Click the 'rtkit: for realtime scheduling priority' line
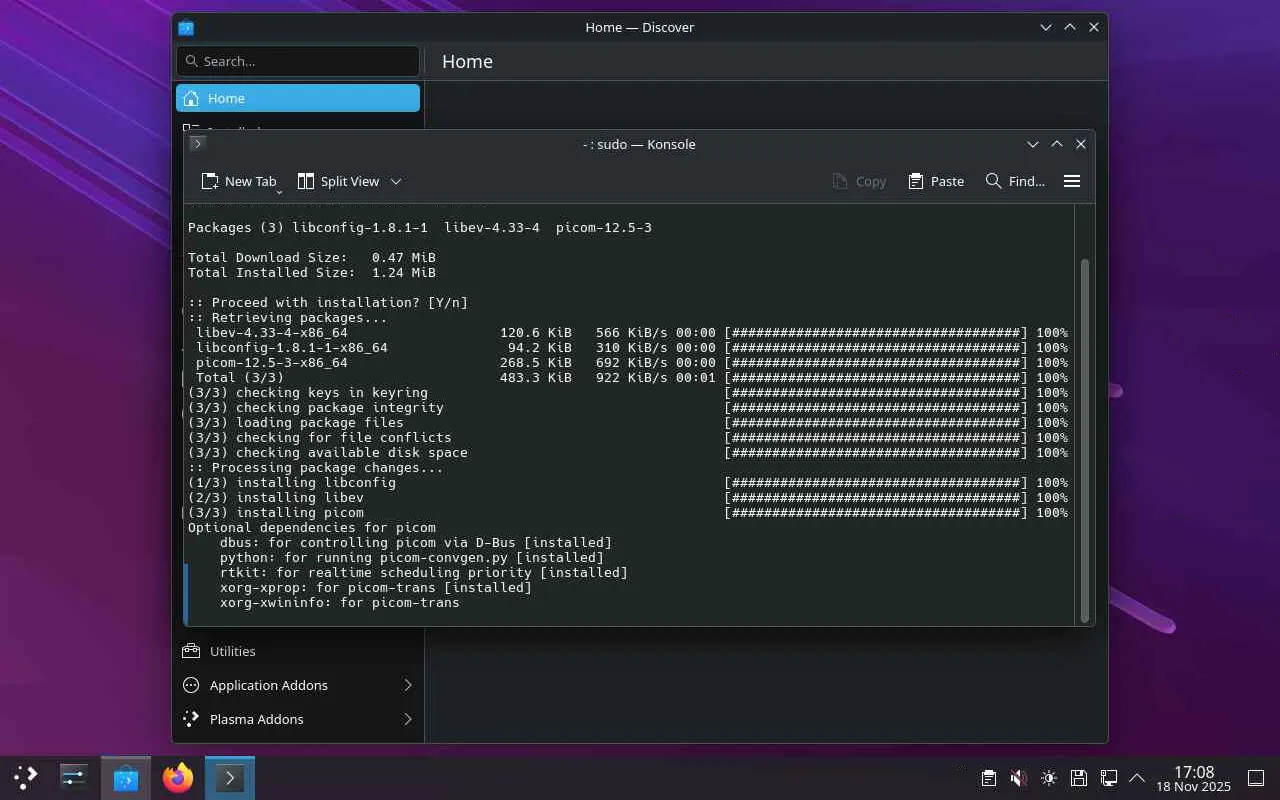1280x800 pixels. [x=424, y=573]
